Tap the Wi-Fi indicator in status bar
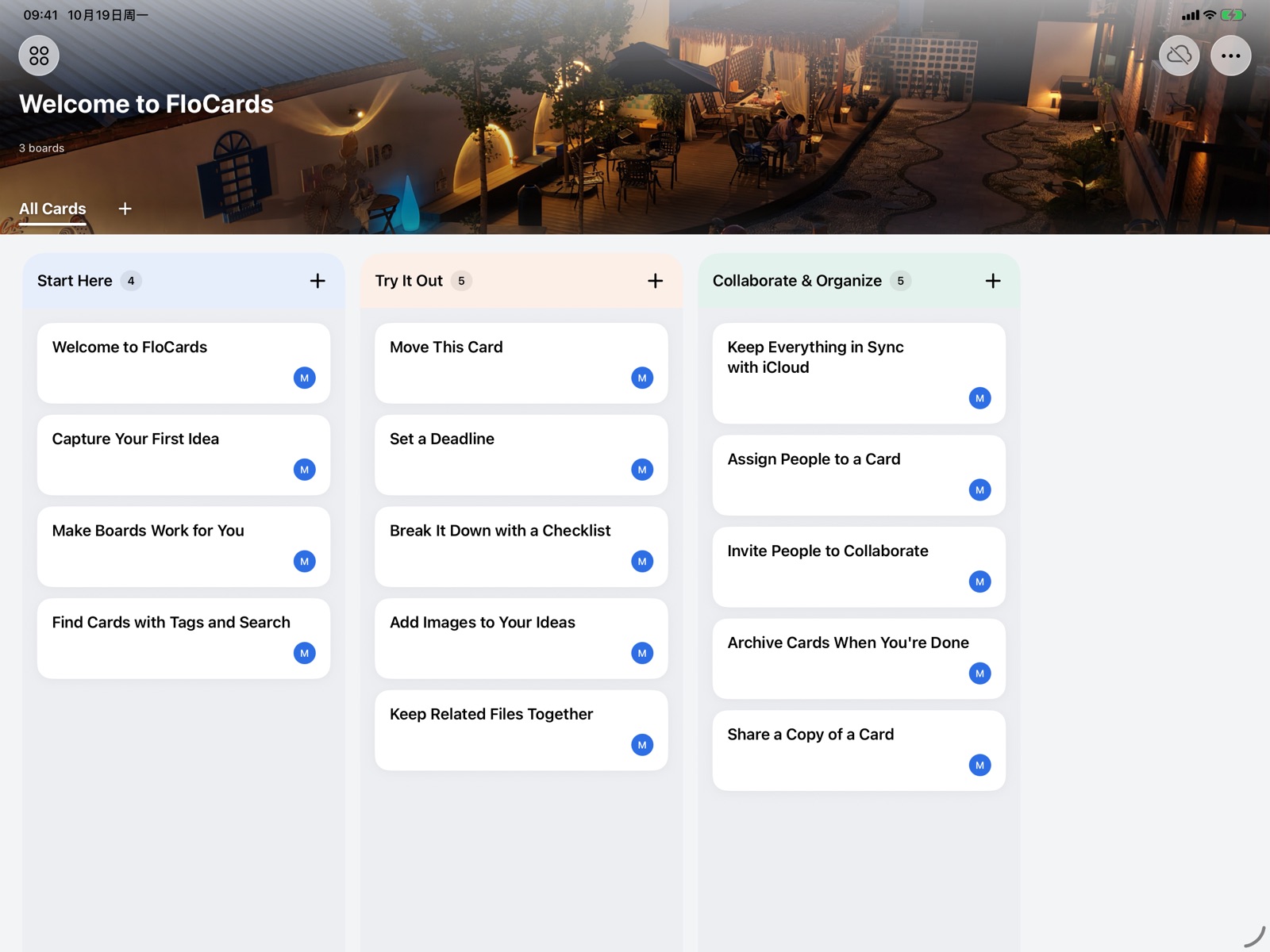The image size is (1270, 952). point(1210,15)
